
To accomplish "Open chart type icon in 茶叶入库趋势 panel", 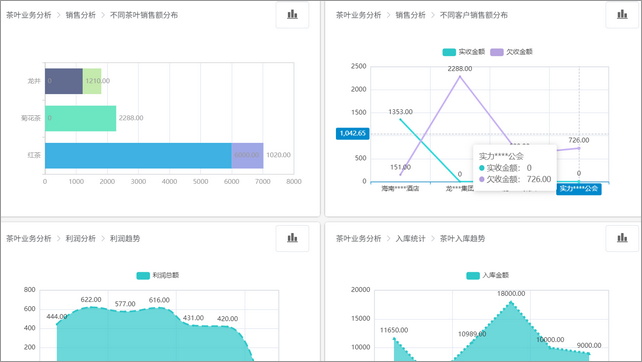I will point(622,238).
